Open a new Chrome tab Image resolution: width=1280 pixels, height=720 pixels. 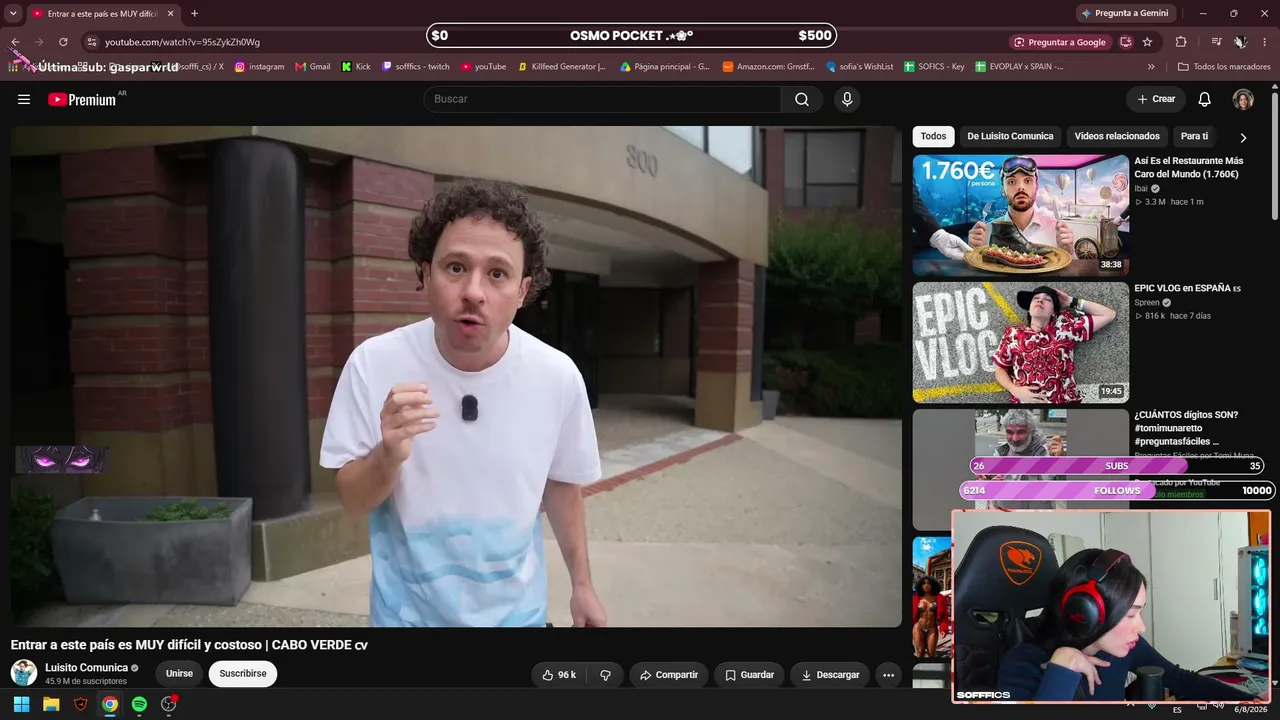click(194, 13)
